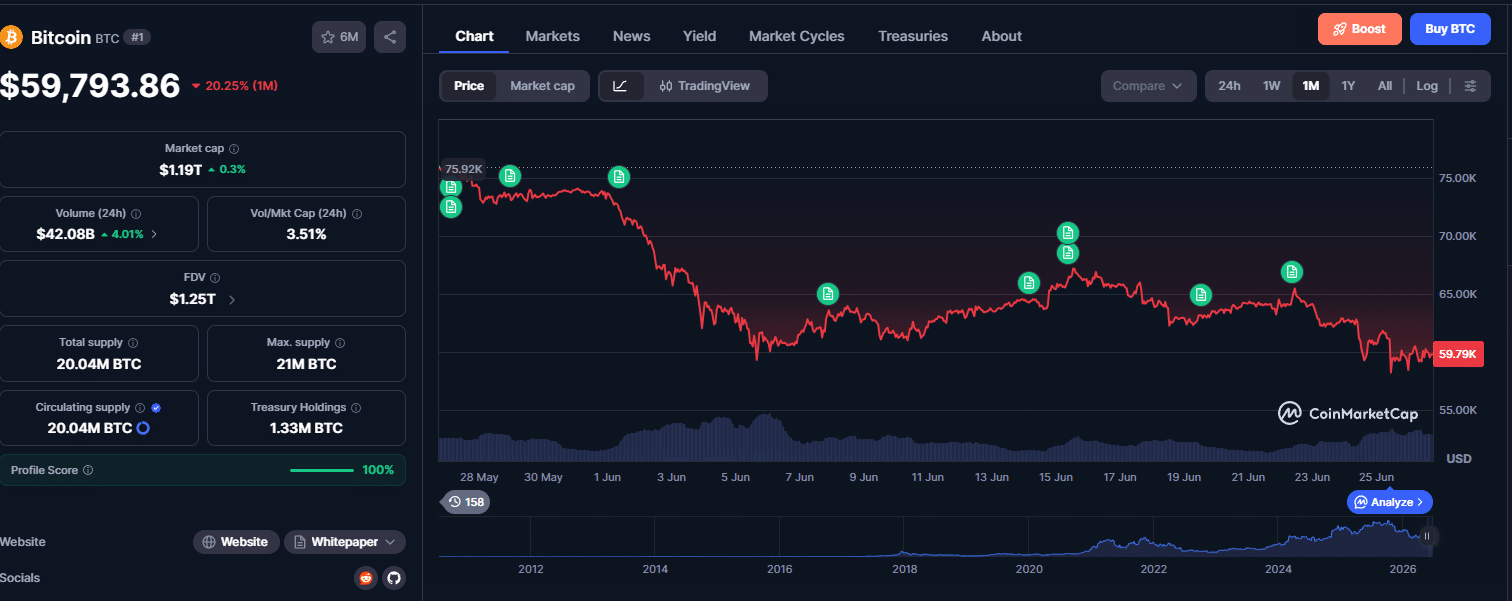Select the line chart style icon
Viewport: 1512px width, 601px height.
click(620, 86)
